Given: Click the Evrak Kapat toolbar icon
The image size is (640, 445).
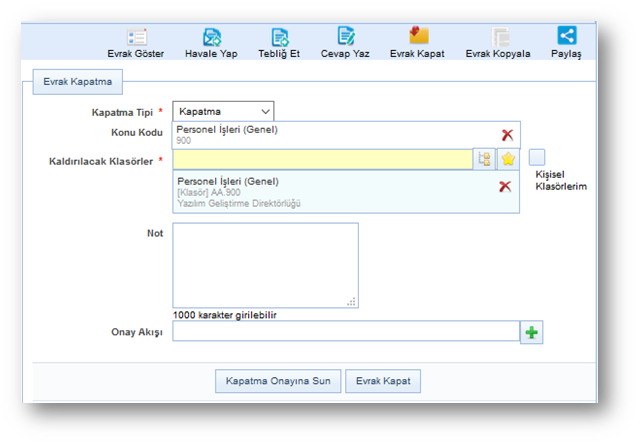Looking at the screenshot, I should (417, 37).
